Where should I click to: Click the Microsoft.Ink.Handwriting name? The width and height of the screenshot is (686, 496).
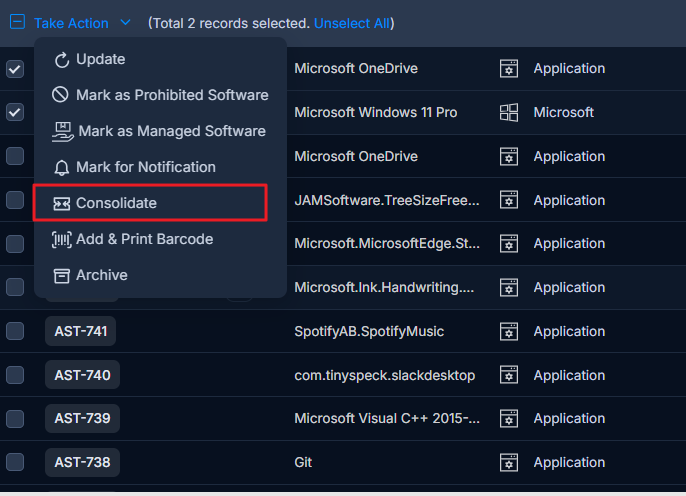[384, 287]
